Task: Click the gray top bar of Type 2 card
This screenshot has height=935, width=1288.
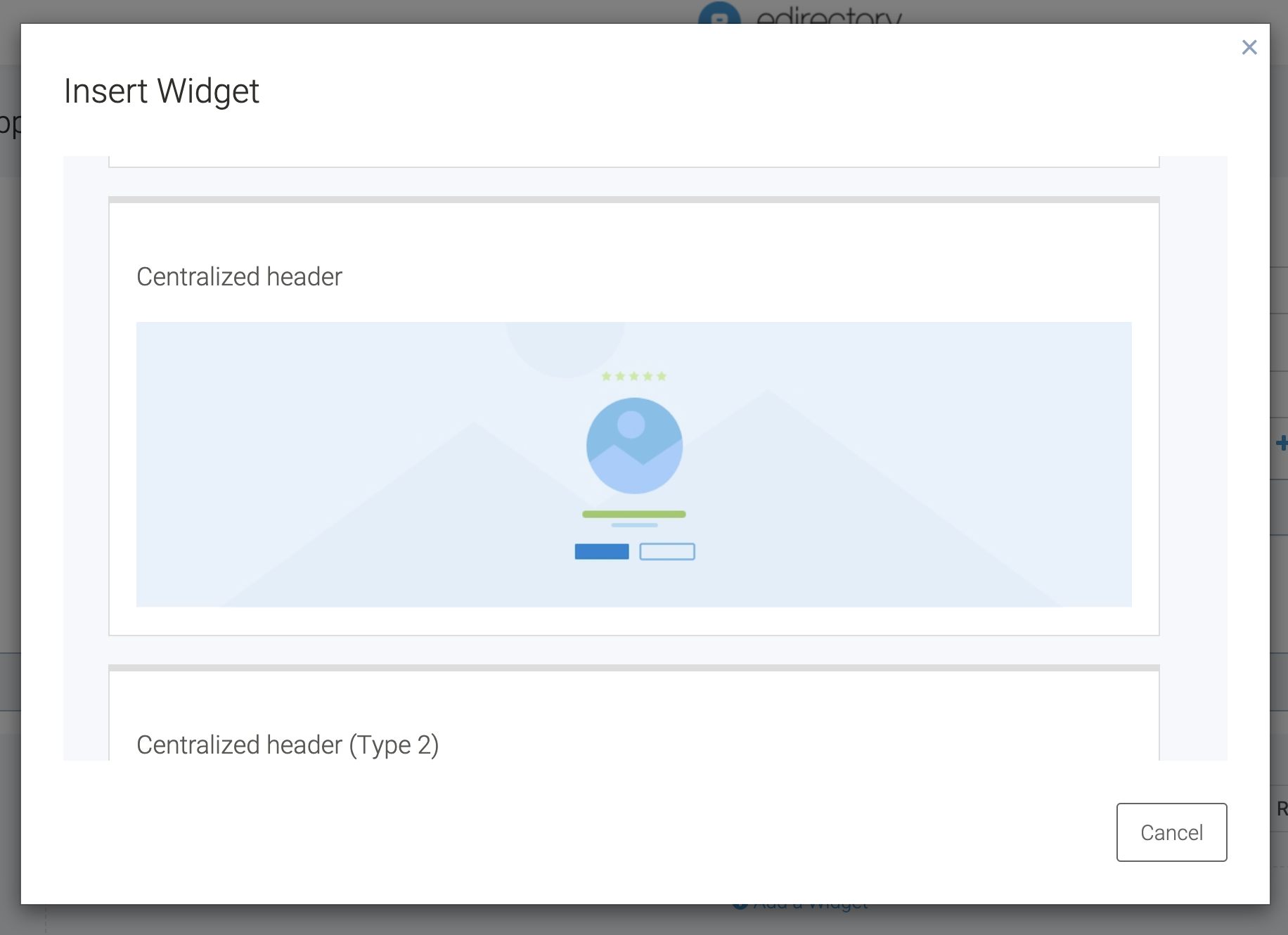Action: point(633,668)
